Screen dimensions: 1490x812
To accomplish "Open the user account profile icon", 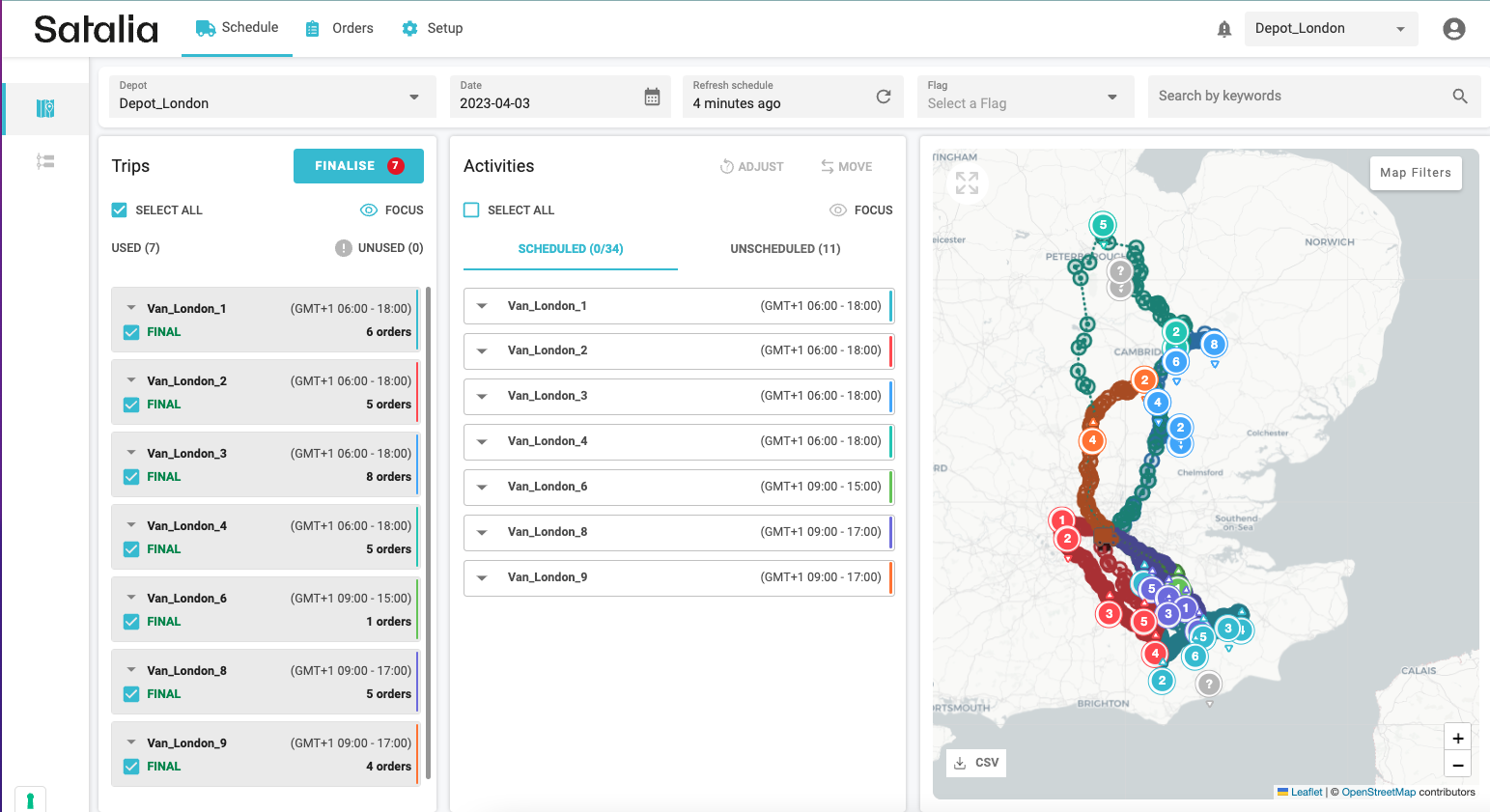I will pos(1453,29).
